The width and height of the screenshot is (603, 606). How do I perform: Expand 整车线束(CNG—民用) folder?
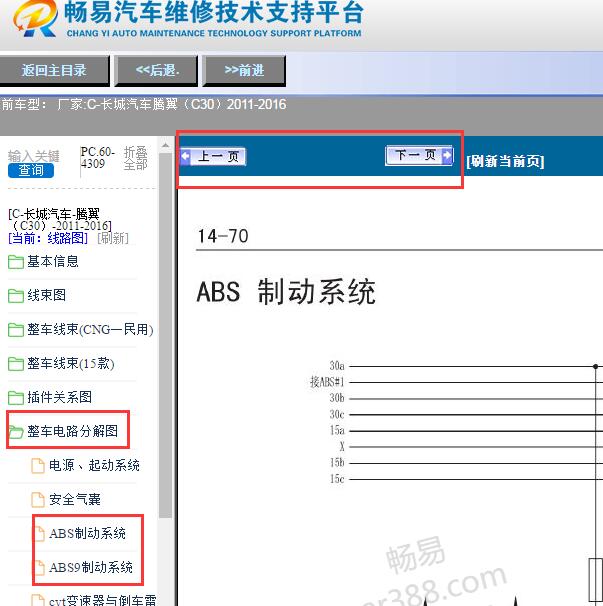[90, 329]
